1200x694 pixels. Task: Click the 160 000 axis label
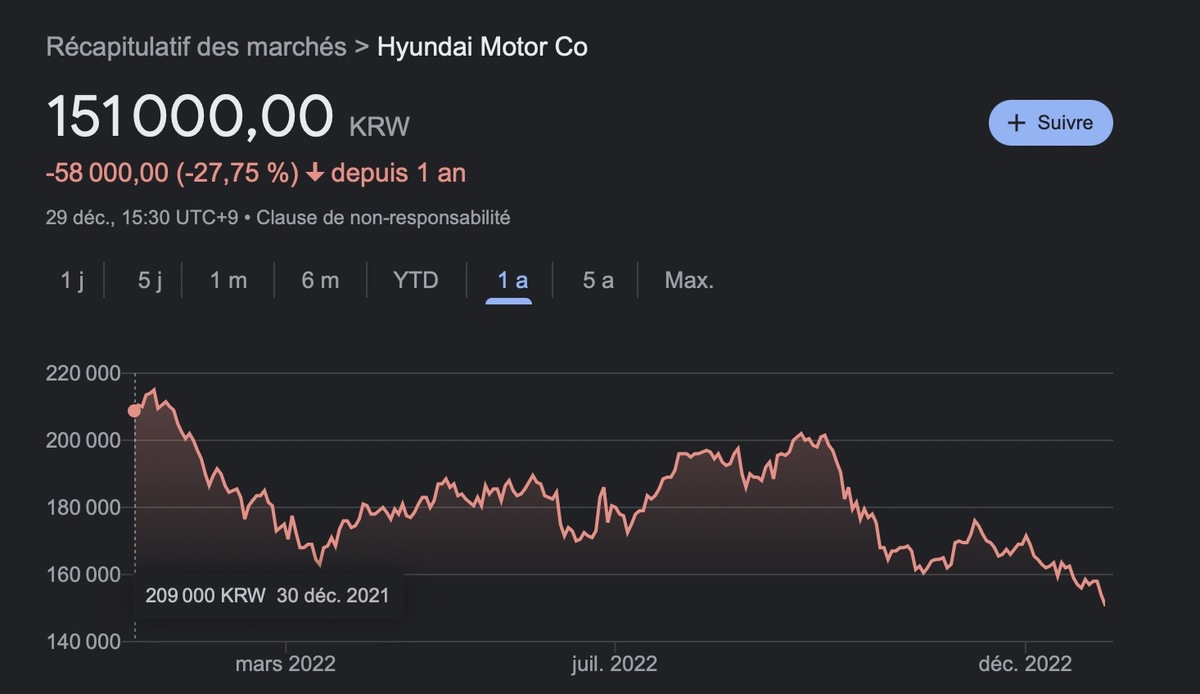tap(83, 575)
